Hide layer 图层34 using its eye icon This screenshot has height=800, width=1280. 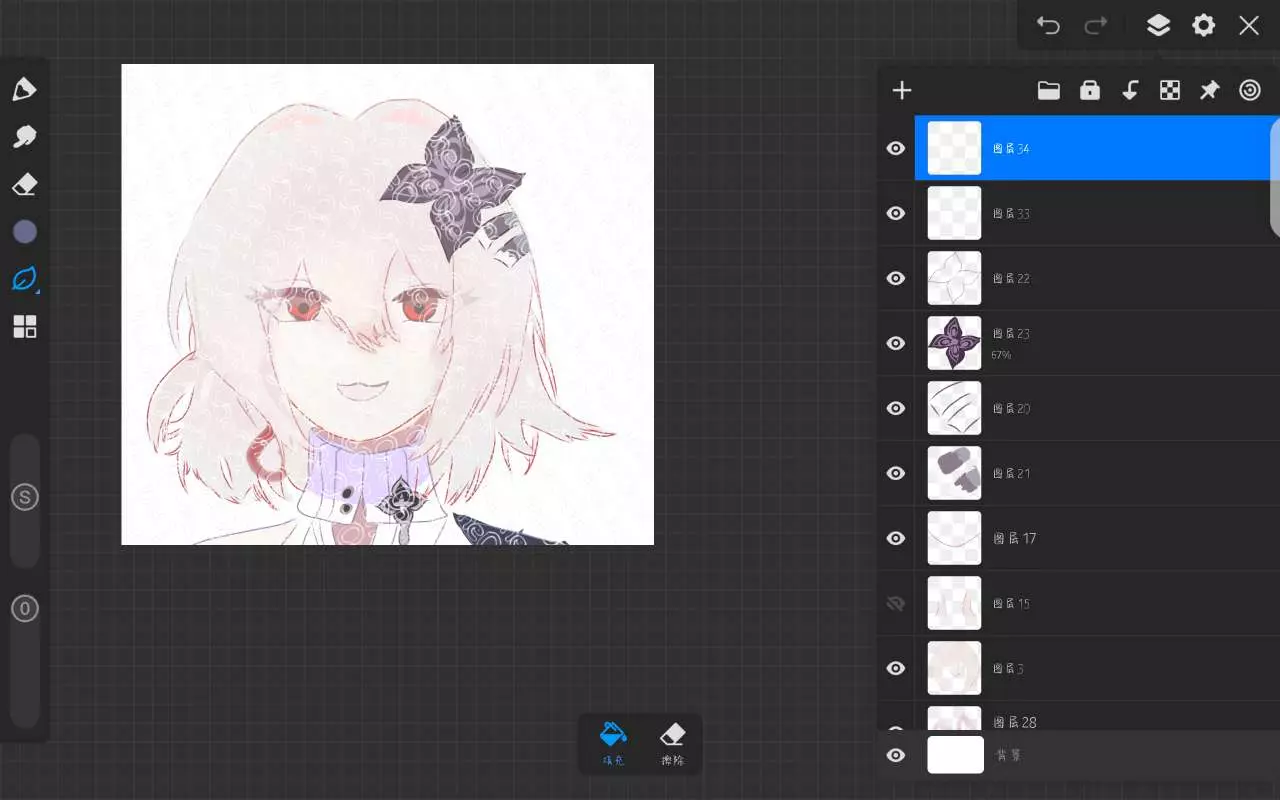[896, 148]
